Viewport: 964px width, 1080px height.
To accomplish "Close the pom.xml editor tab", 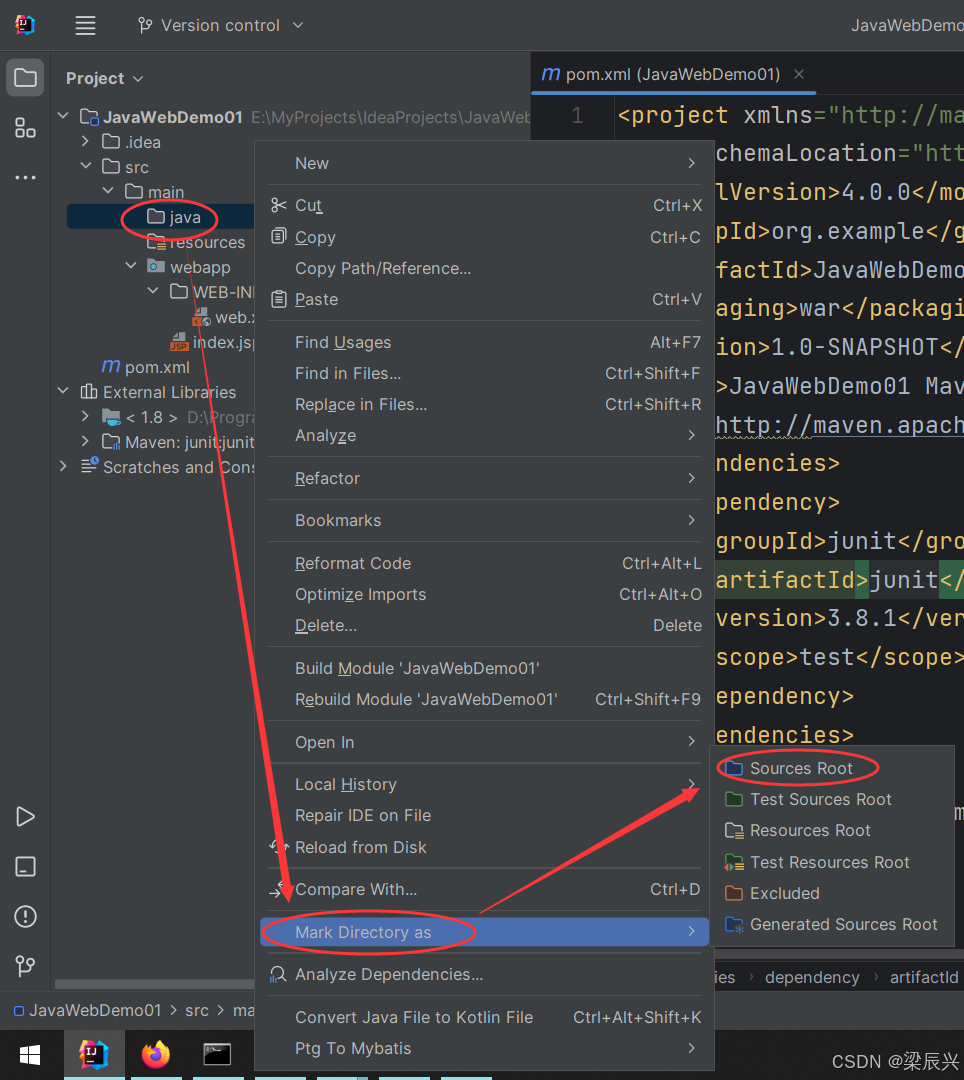I will coord(799,74).
